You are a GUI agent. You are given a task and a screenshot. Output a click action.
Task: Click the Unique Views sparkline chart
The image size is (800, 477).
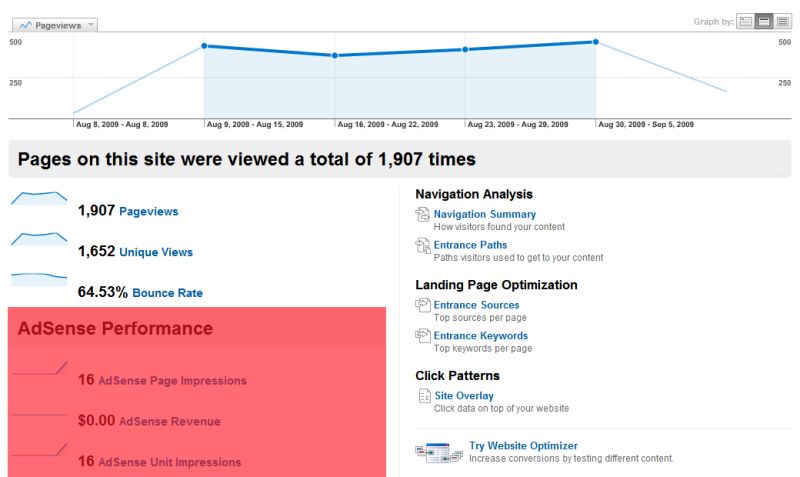tap(39, 239)
